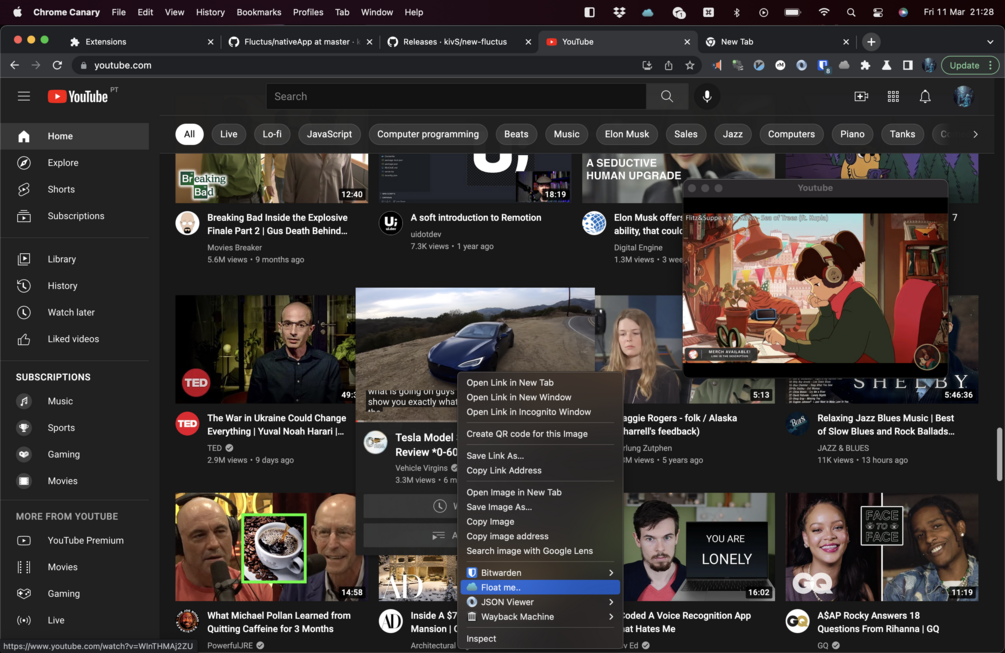Image resolution: width=1005 pixels, height=653 pixels.
Task: Open A soft introduction to Remotion video
Action: (x=476, y=218)
